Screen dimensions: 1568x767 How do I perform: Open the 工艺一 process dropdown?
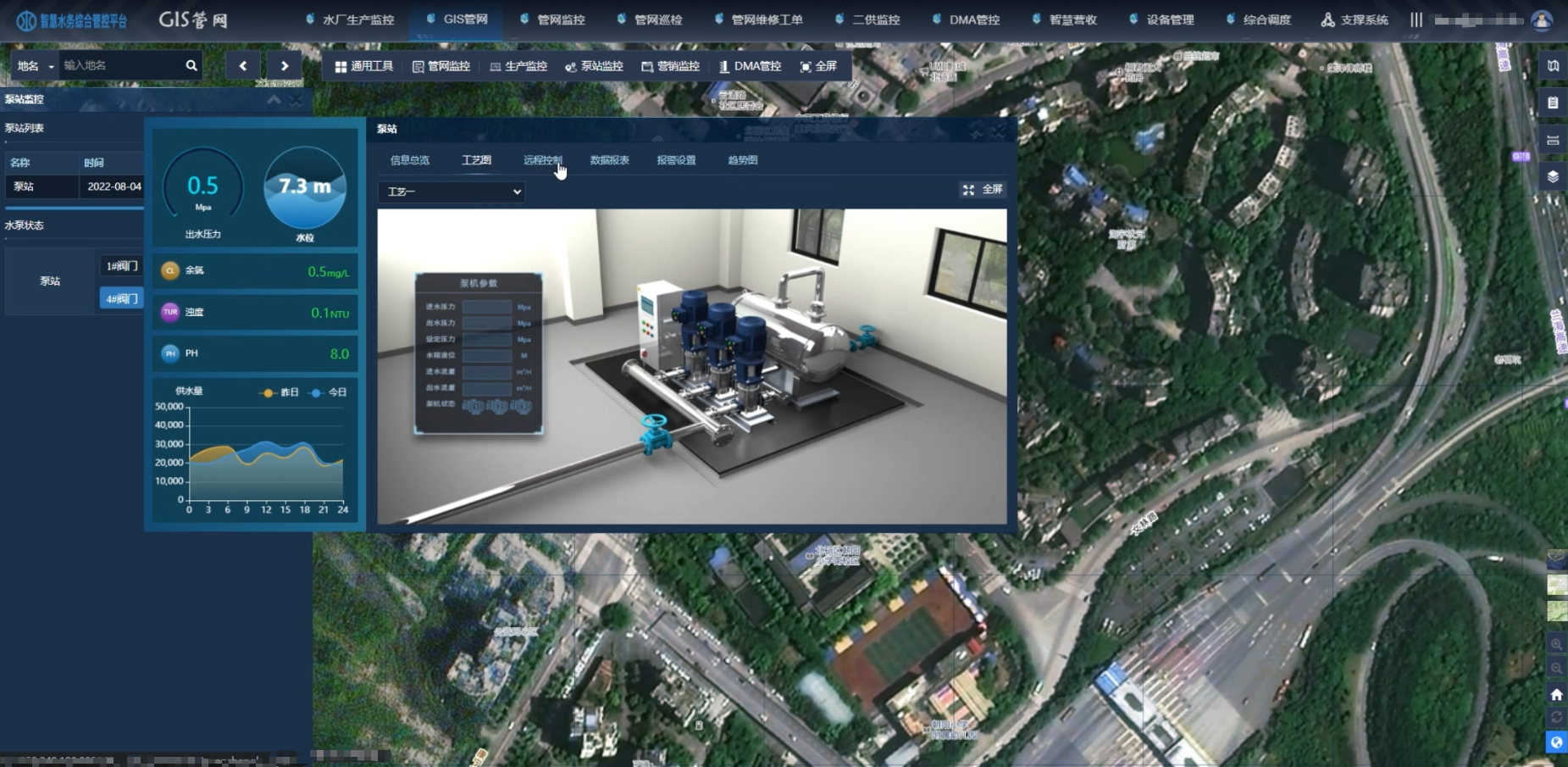pos(452,192)
